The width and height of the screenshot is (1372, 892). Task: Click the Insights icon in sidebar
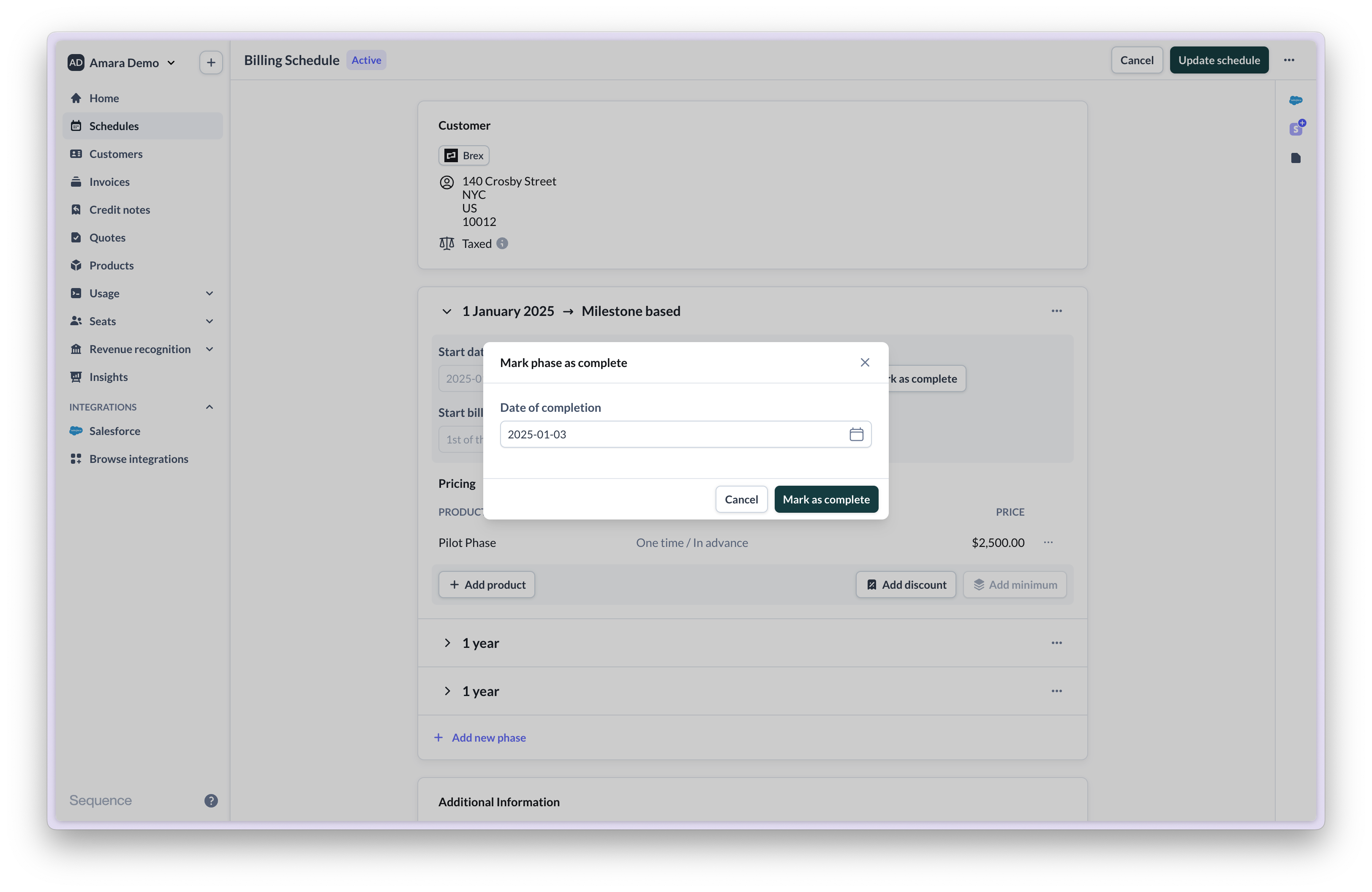pos(76,377)
